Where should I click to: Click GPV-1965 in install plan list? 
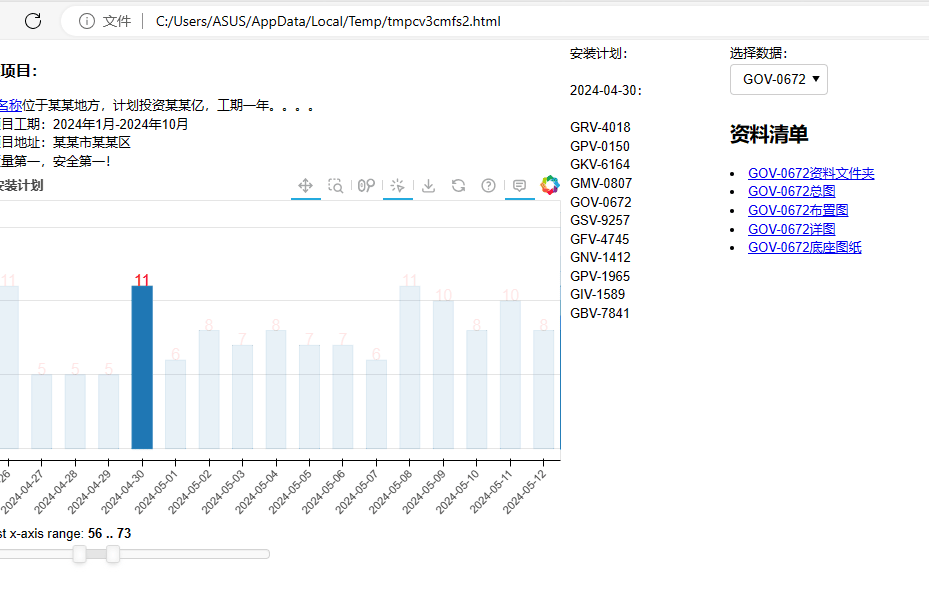(600, 276)
